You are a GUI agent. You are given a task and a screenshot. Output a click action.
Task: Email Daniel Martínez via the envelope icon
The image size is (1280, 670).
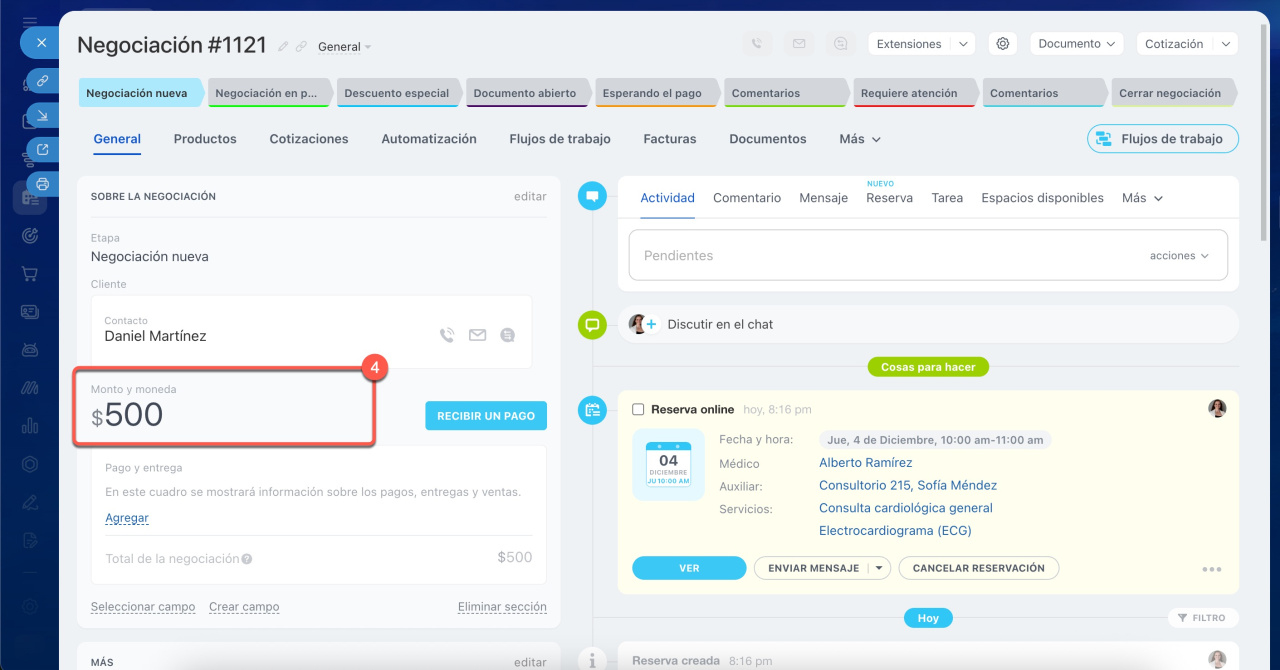[x=477, y=336]
